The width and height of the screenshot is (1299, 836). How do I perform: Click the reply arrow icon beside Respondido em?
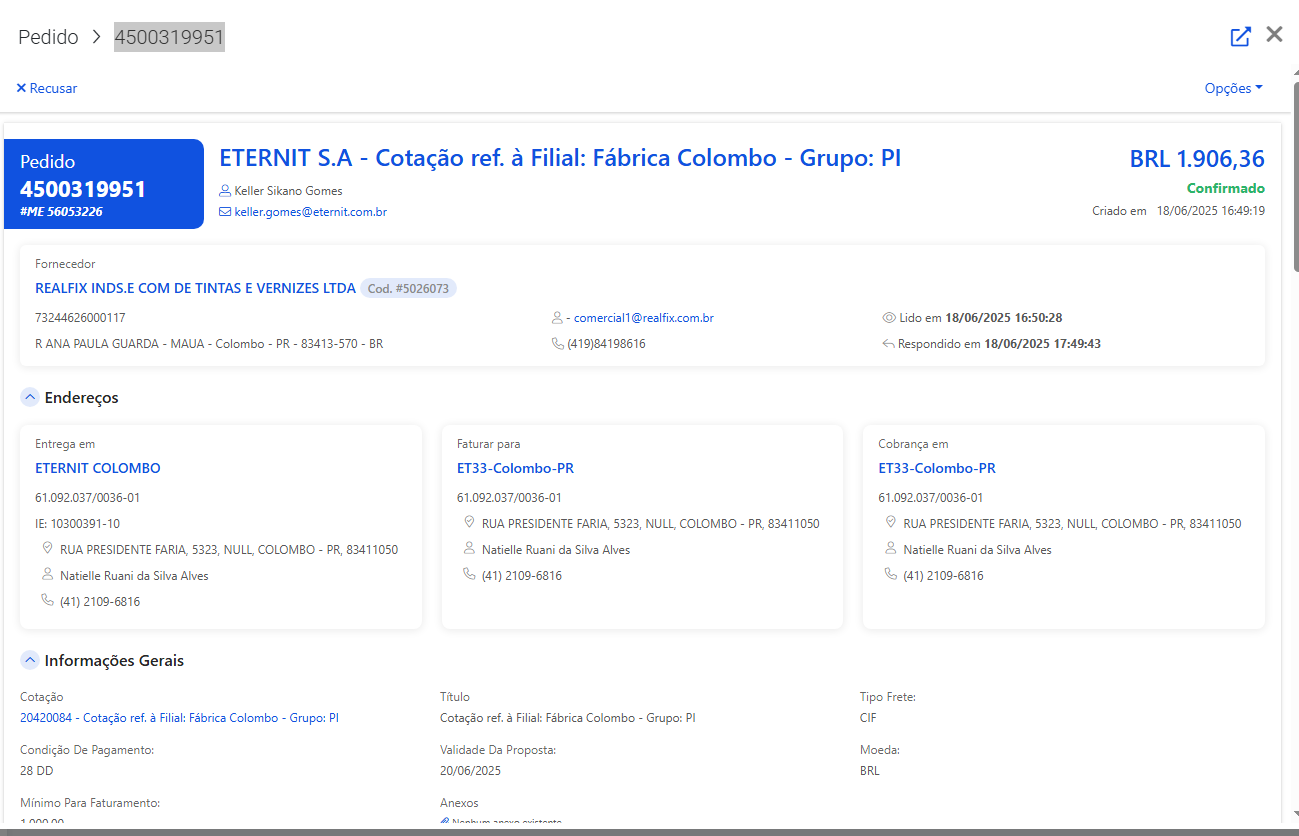pos(888,344)
